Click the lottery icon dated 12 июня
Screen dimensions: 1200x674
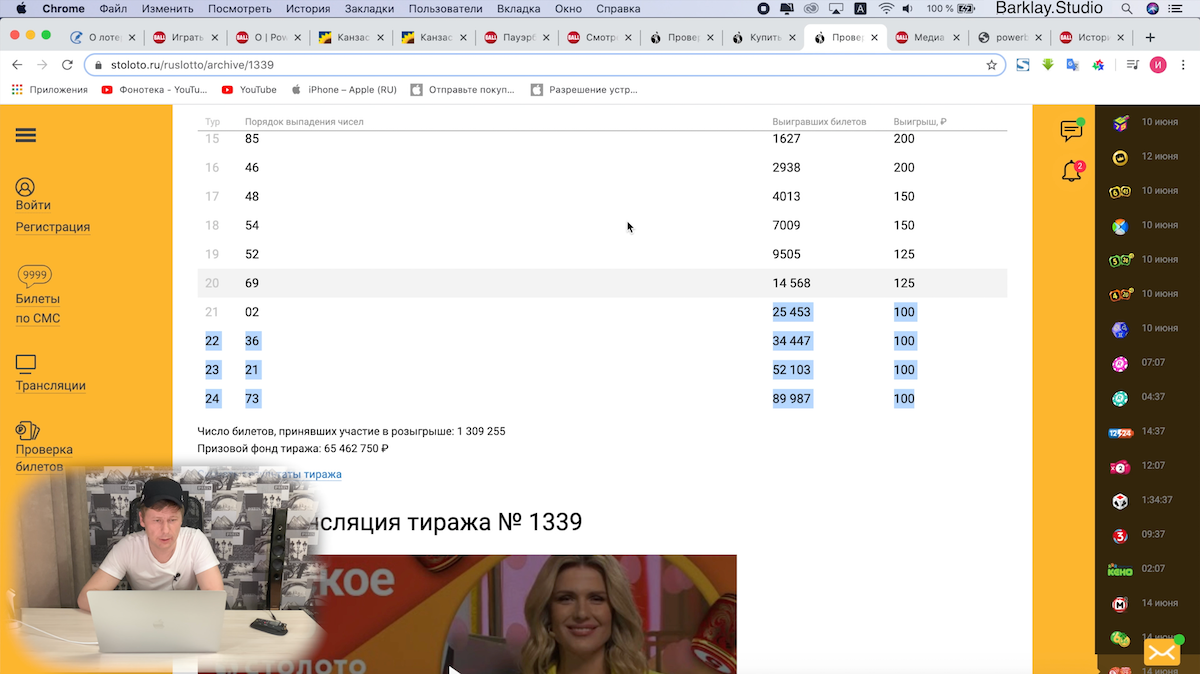[1120, 158]
